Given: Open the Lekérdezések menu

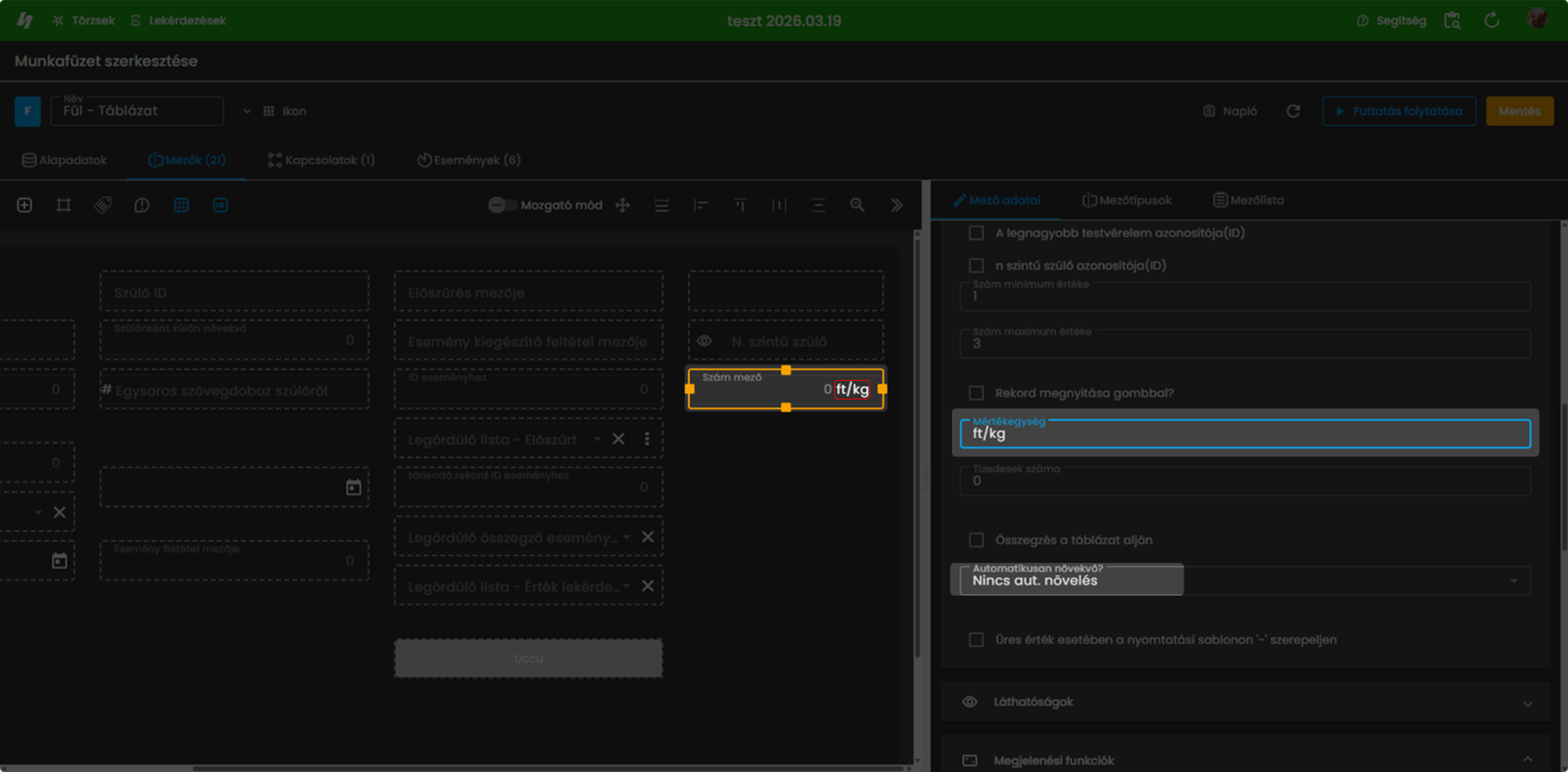Looking at the screenshot, I should (x=177, y=20).
